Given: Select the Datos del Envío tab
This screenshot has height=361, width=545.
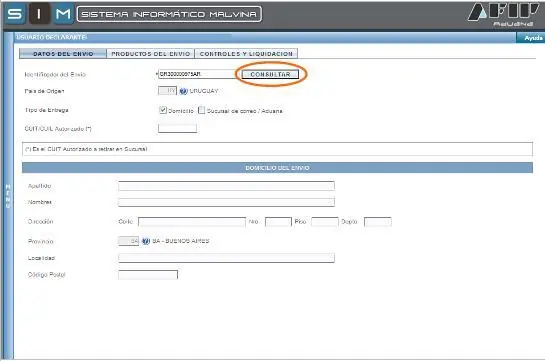Looking at the screenshot, I should (x=63, y=54).
